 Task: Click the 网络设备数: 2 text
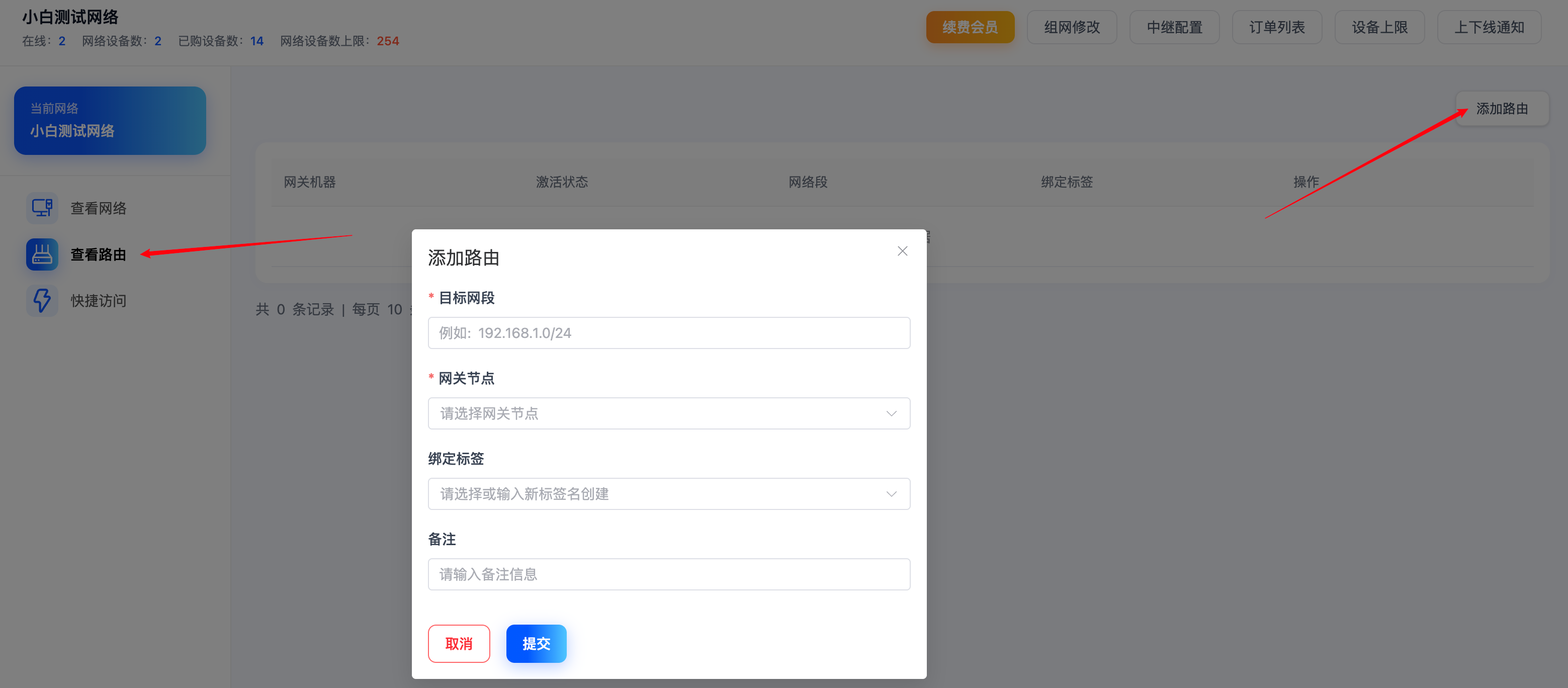click(122, 41)
